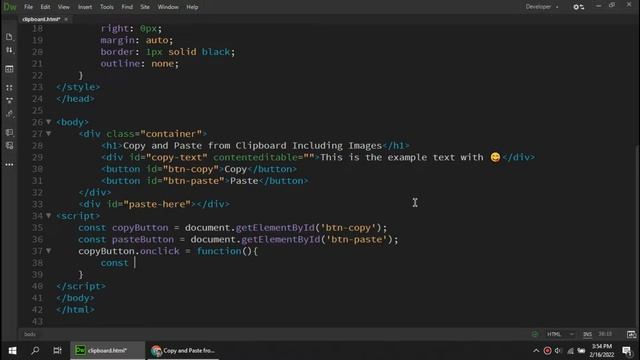Open the Find menu
This screenshot has width=640, height=360.
coord(127,7)
